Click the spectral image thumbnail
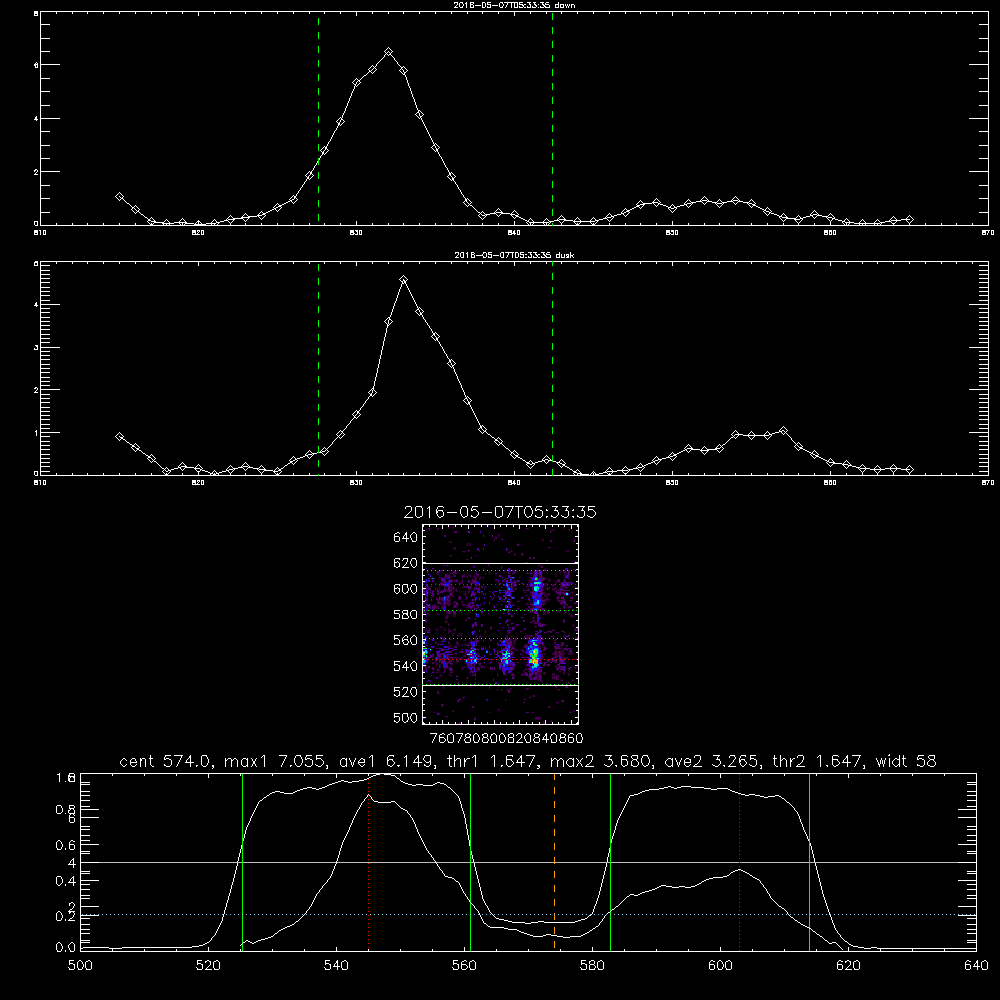Viewport: 1000px width, 1000px height. coord(501,624)
